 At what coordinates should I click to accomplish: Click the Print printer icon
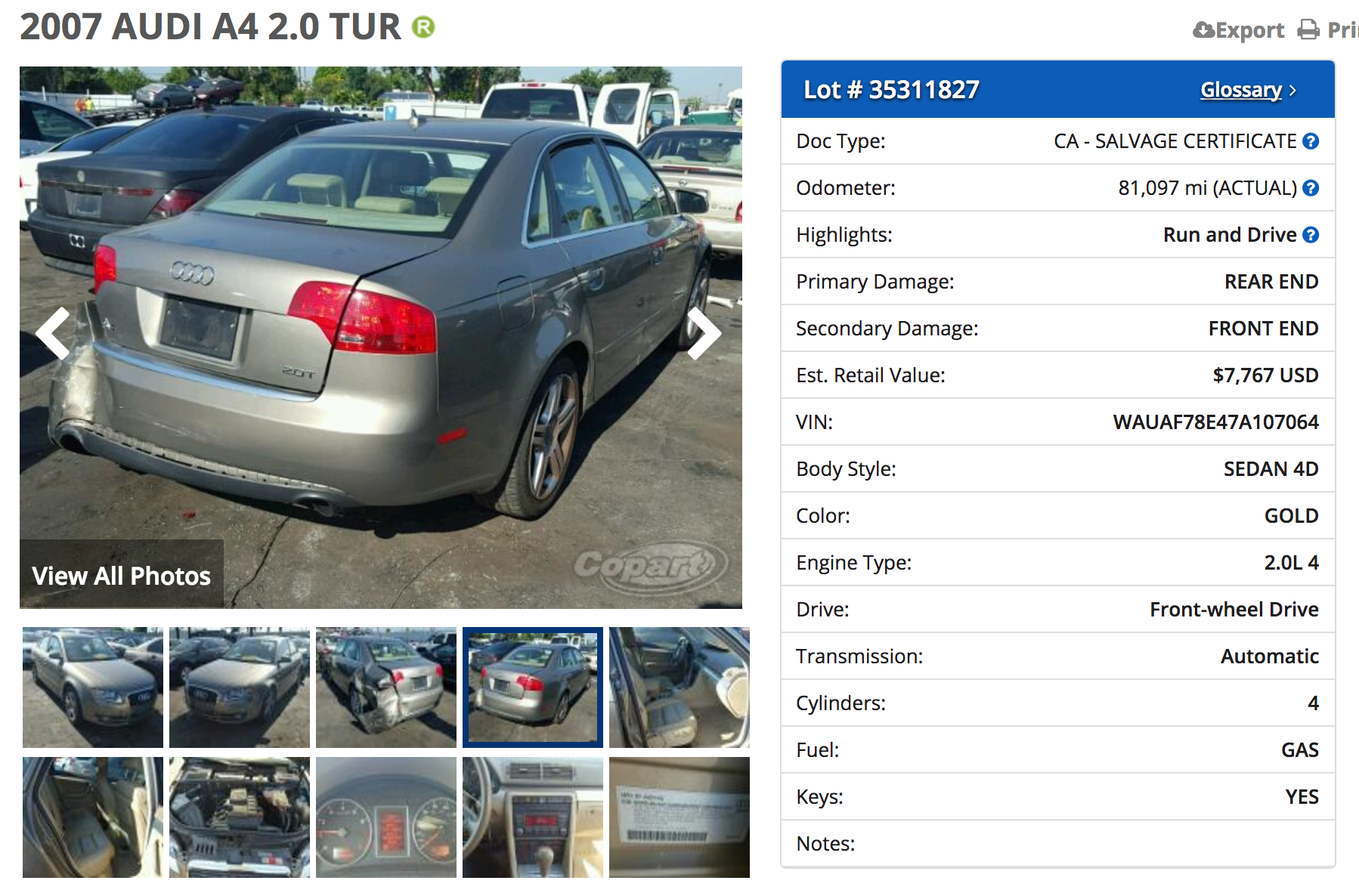point(1308,30)
